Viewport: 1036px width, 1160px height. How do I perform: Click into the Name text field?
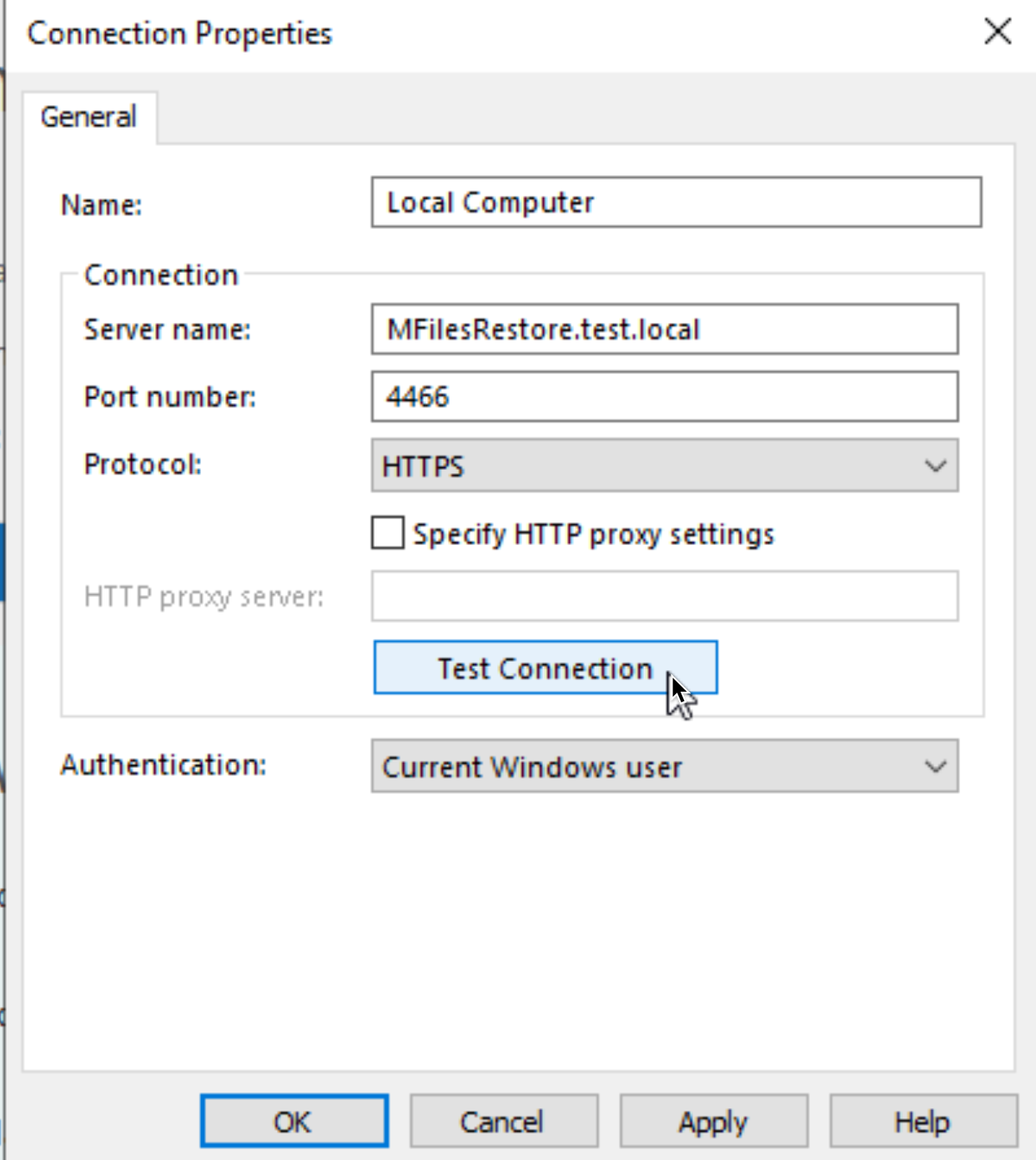coord(676,202)
